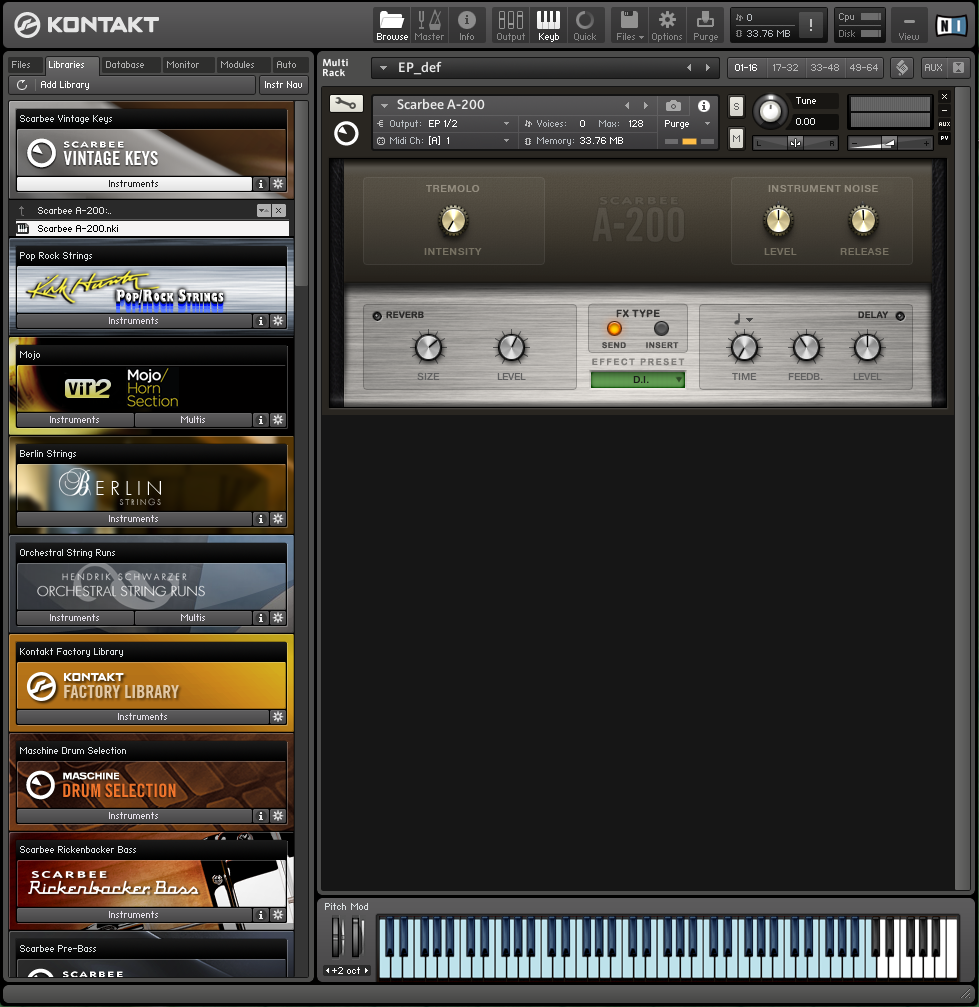Open the Scarbee A-200 folder dropdown arrow
Viewport: 979px width, 1007px height.
point(263,211)
